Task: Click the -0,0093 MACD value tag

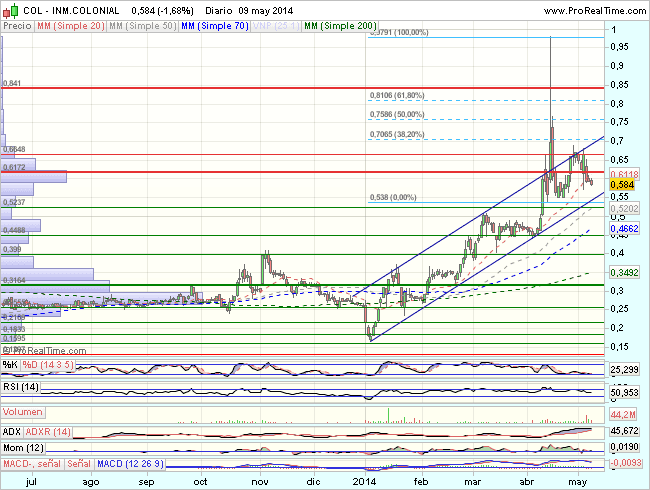Action: (626, 462)
